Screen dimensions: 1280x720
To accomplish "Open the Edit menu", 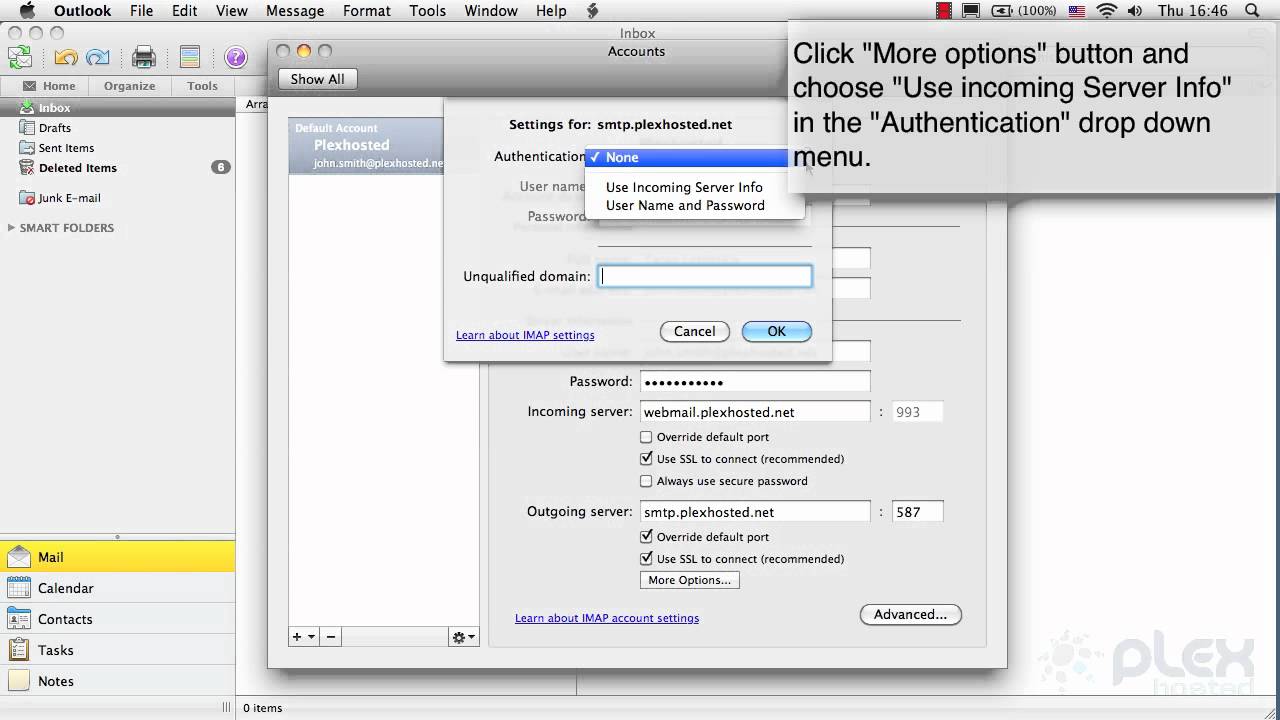I will pyautogui.click(x=184, y=11).
